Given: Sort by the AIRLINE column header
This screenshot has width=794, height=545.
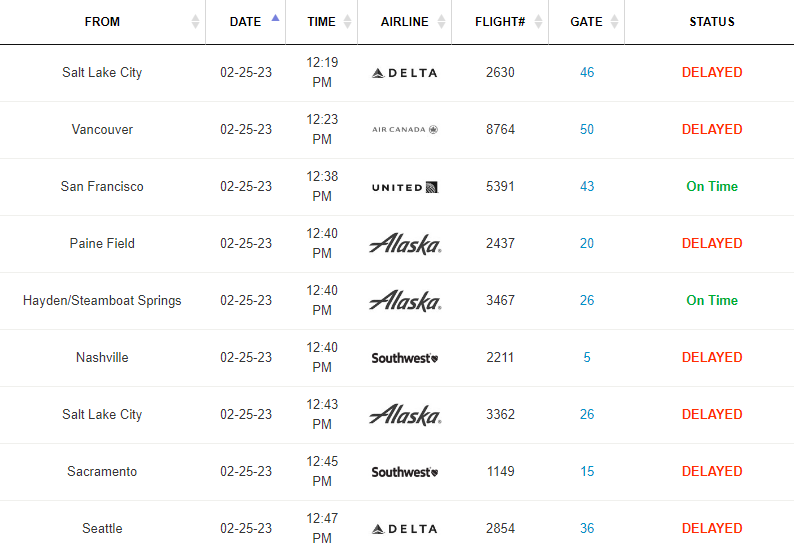Looking at the screenshot, I should (405, 22).
